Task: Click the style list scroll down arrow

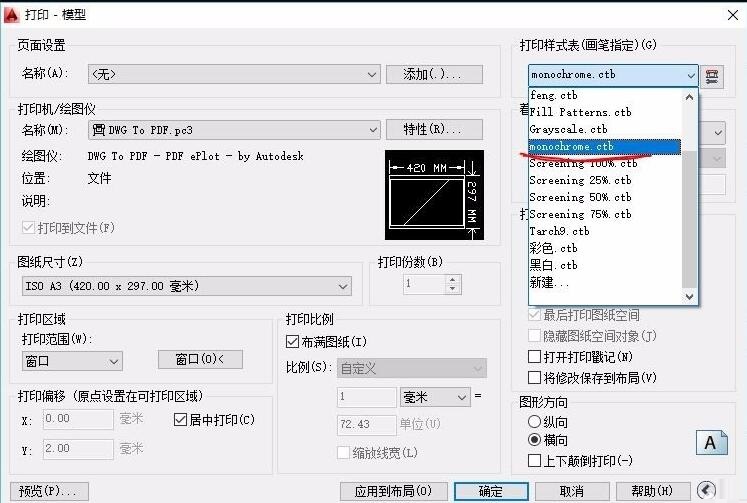Action: pyautogui.click(x=689, y=296)
